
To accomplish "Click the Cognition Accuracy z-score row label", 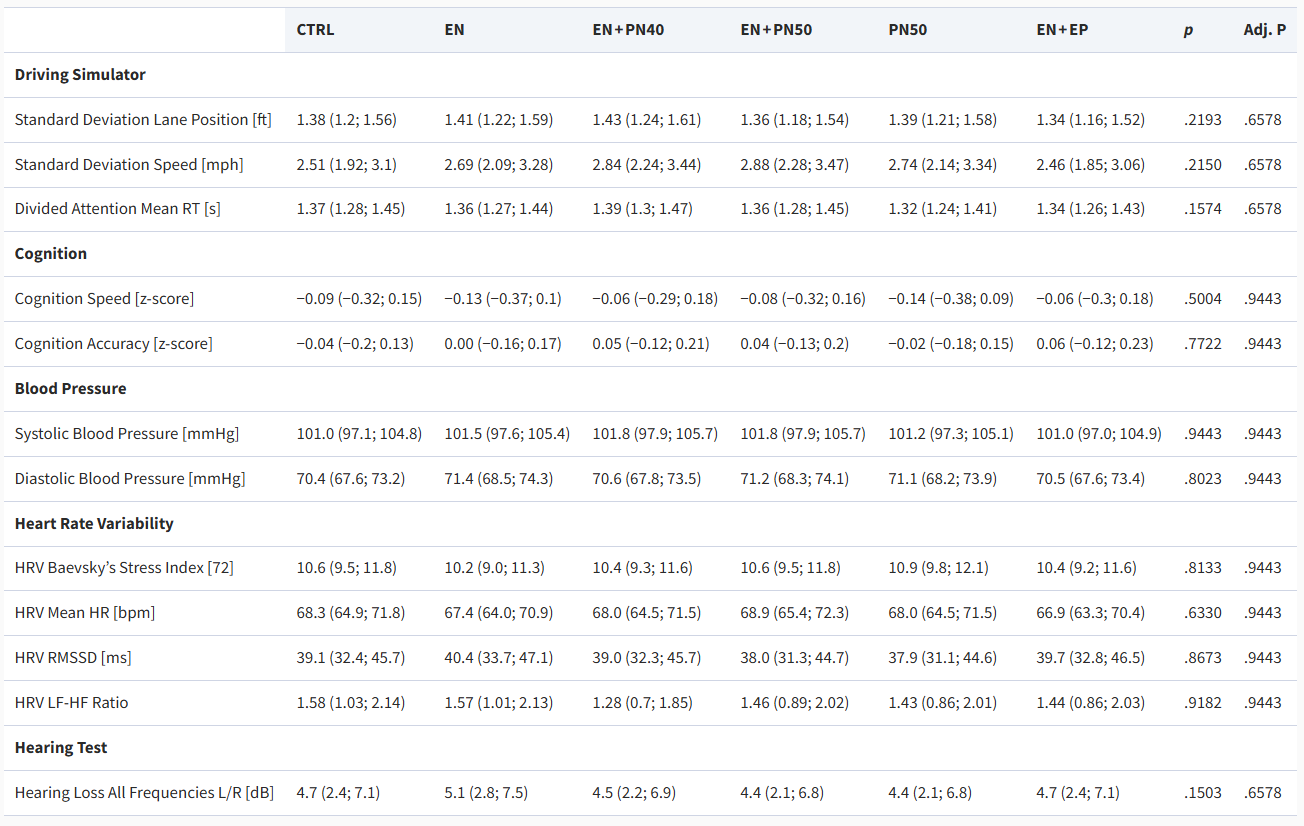I will pos(113,344).
